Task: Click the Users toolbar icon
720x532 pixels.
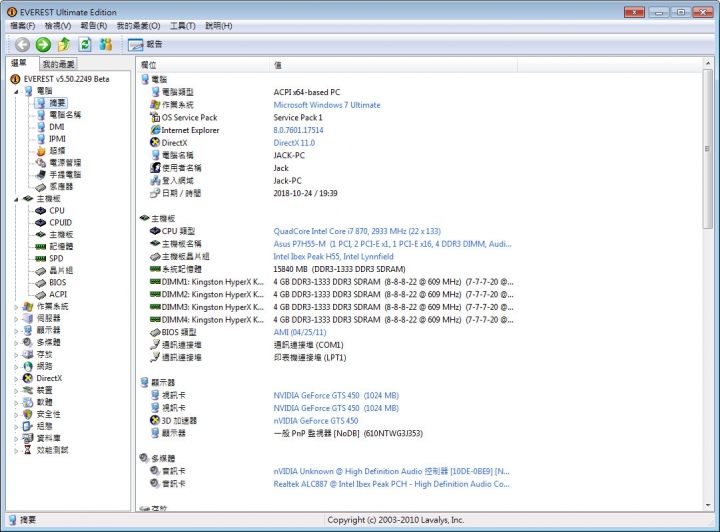Action: tap(106, 45)
